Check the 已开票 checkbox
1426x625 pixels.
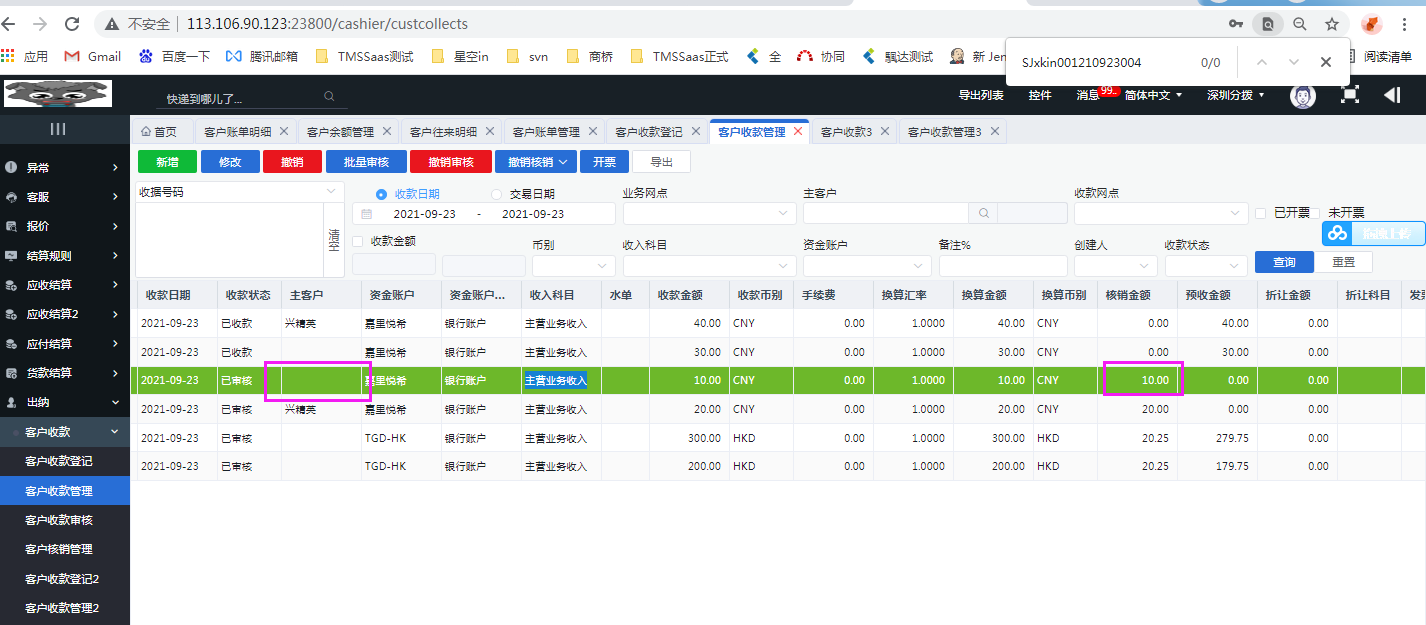click(x=1261, y=213)
